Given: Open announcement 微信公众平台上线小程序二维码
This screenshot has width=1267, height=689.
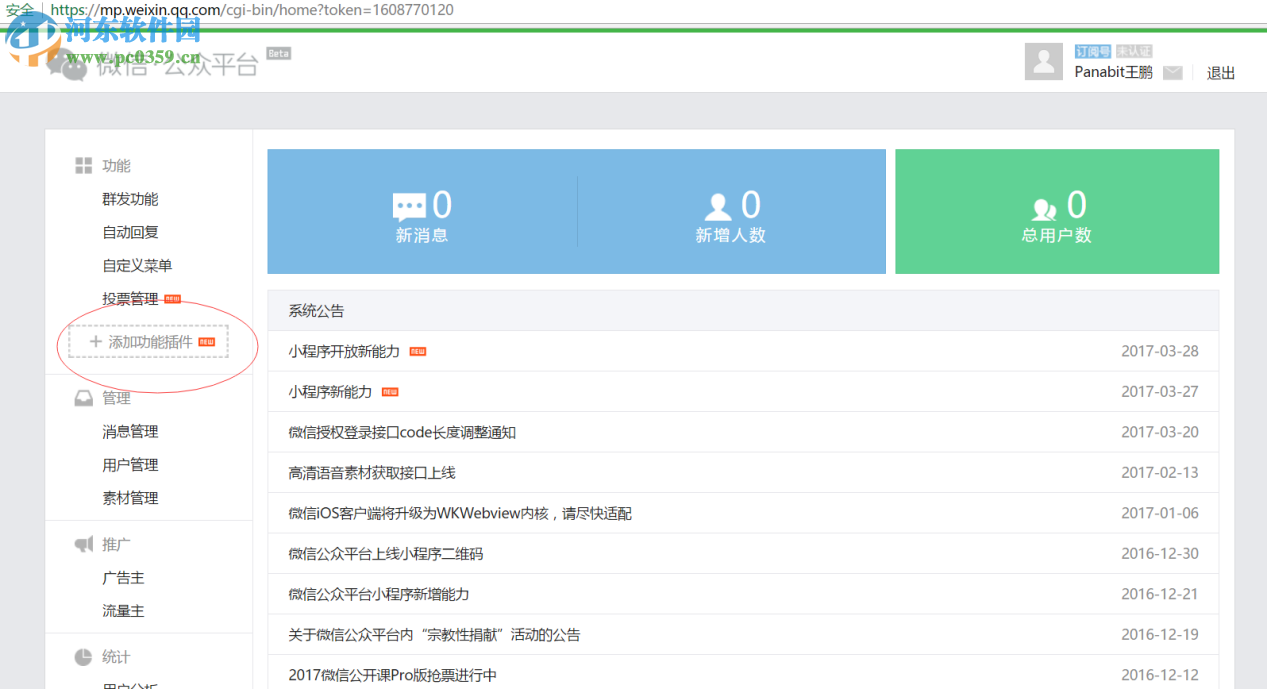Looking at the screenshot, I should (x=386, y=553).
